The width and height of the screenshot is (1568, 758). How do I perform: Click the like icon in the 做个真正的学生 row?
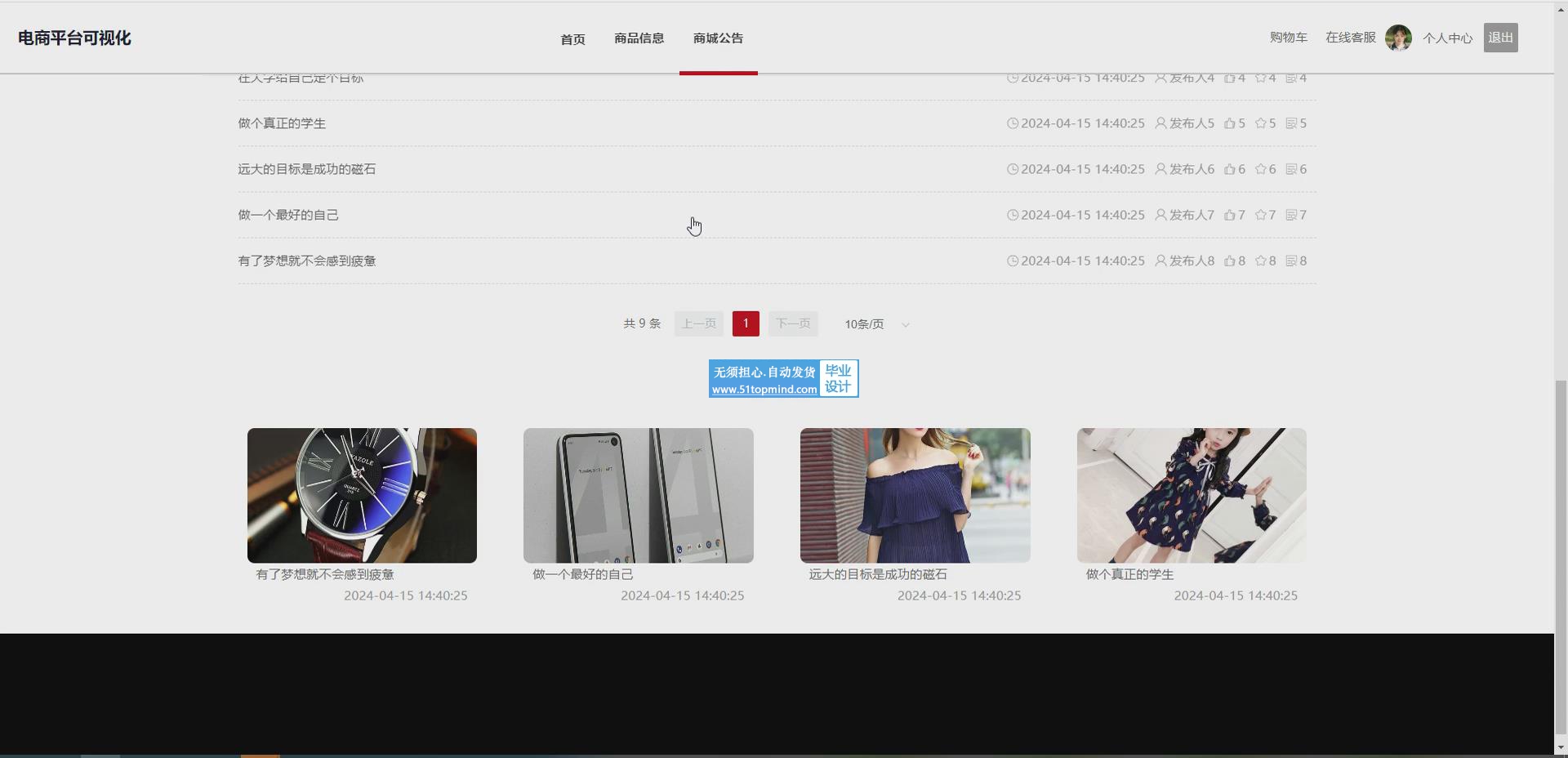[1230, 123]
